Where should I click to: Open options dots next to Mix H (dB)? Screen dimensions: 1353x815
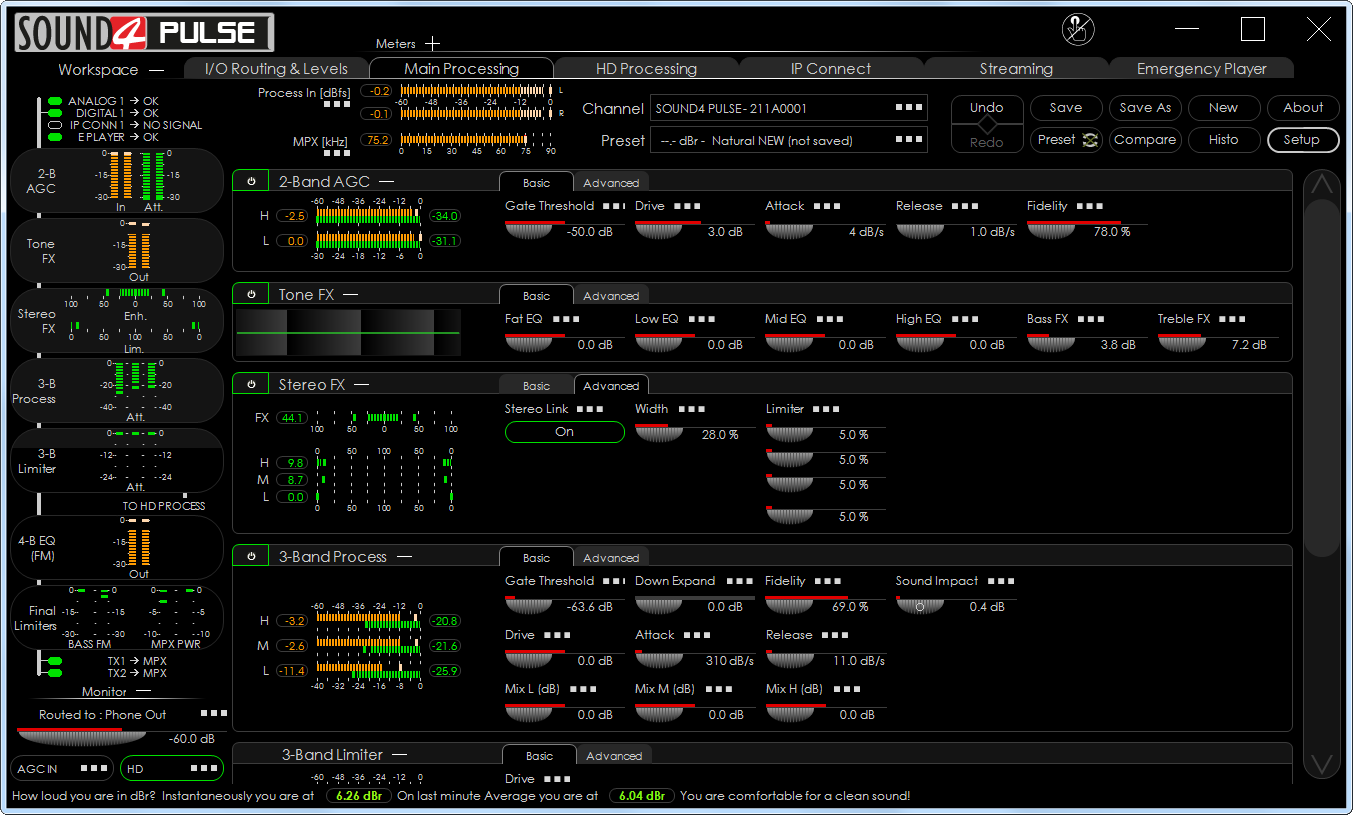847,689
